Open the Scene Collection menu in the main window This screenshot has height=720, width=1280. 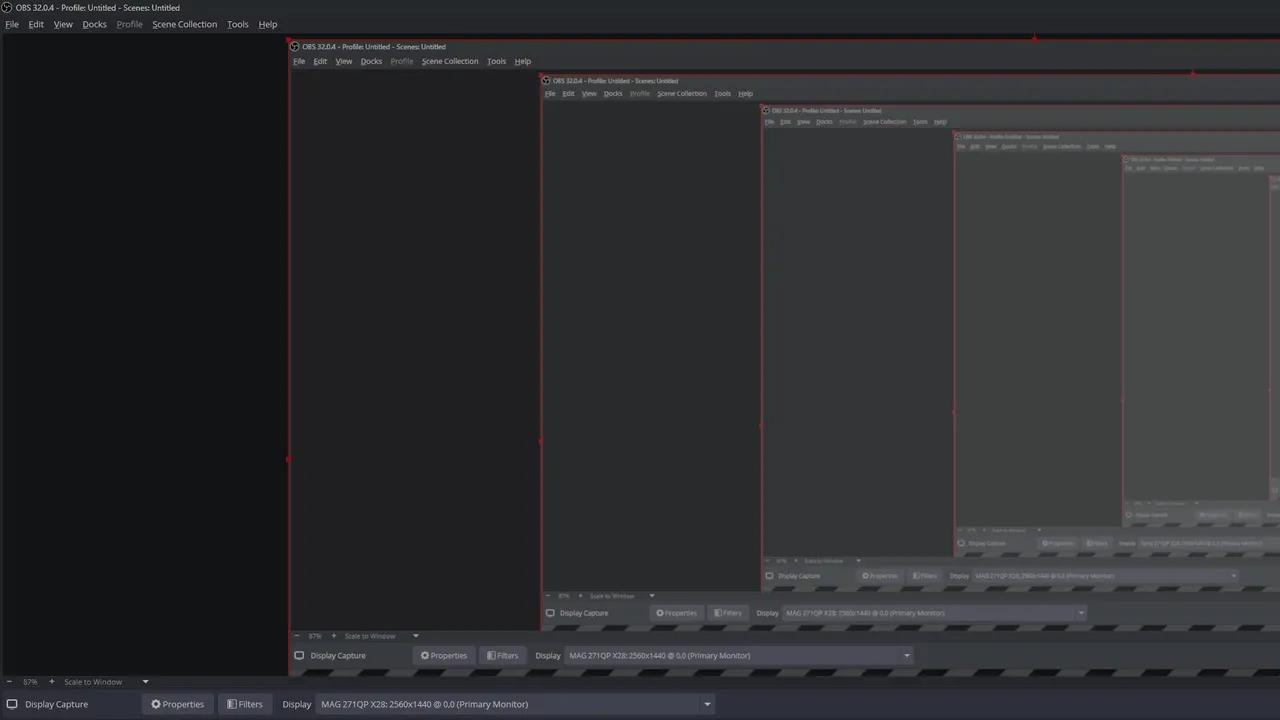tap(184, 24)
